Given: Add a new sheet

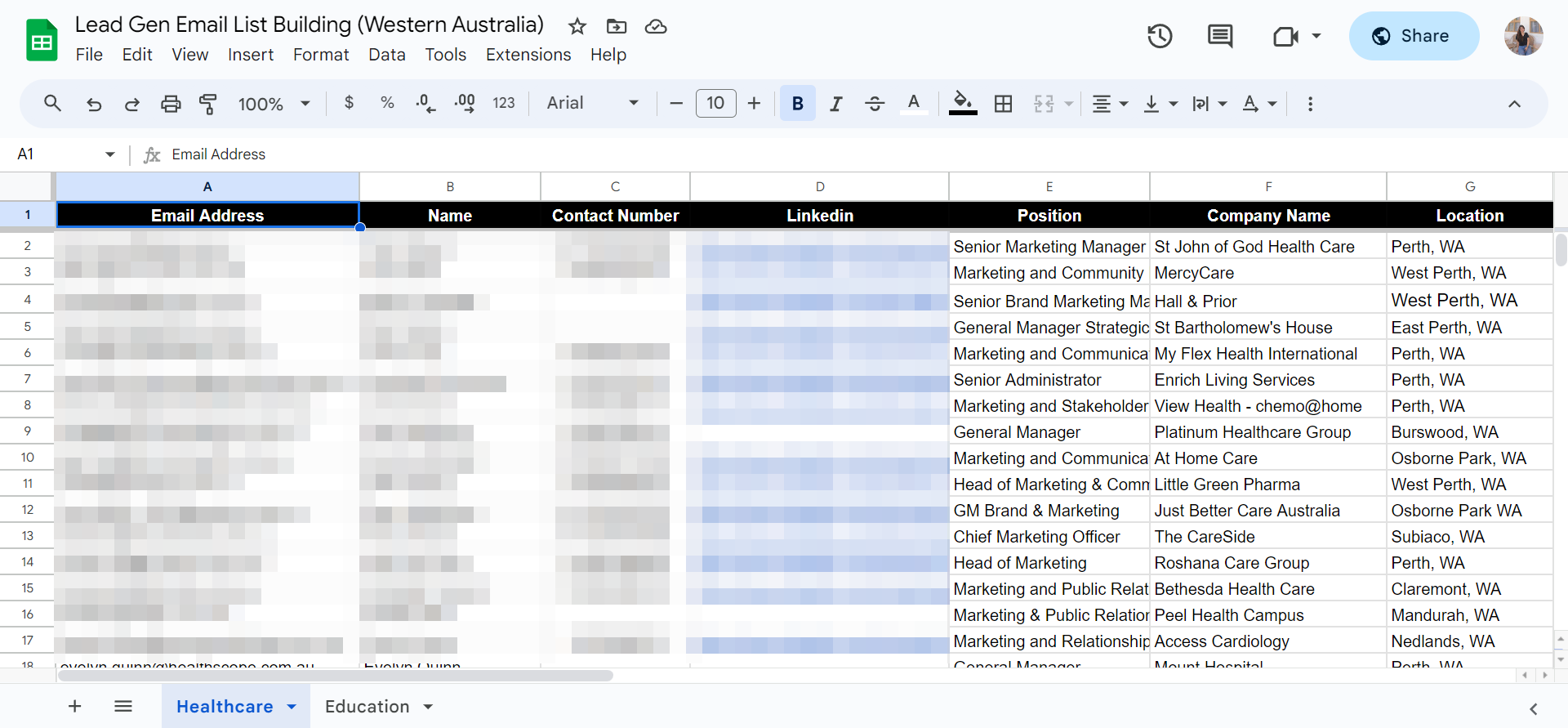Looking at the screenshot, I should [74, 706].
